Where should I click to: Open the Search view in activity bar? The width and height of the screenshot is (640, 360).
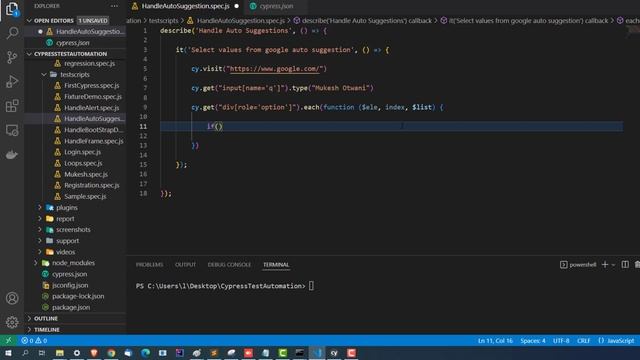click(x=12, y=33)
